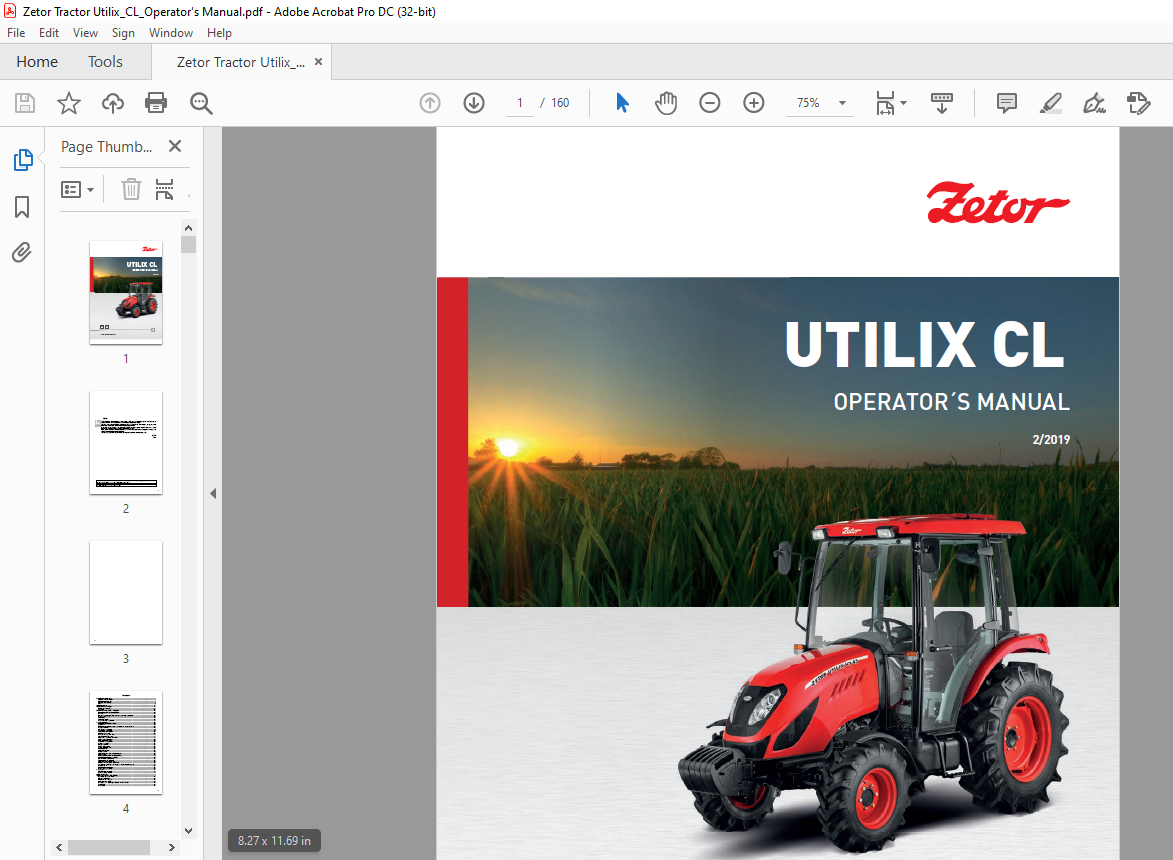
Task: Click the Stamp/send for review icon
Action: [x=1139, y=103]
